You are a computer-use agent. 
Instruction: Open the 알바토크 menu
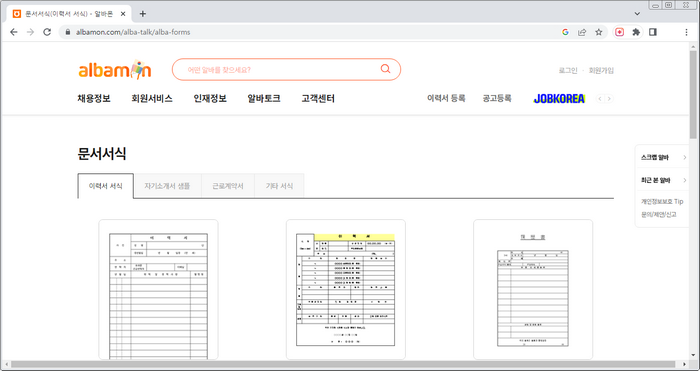pyautogui.click(x=264, y=99)
